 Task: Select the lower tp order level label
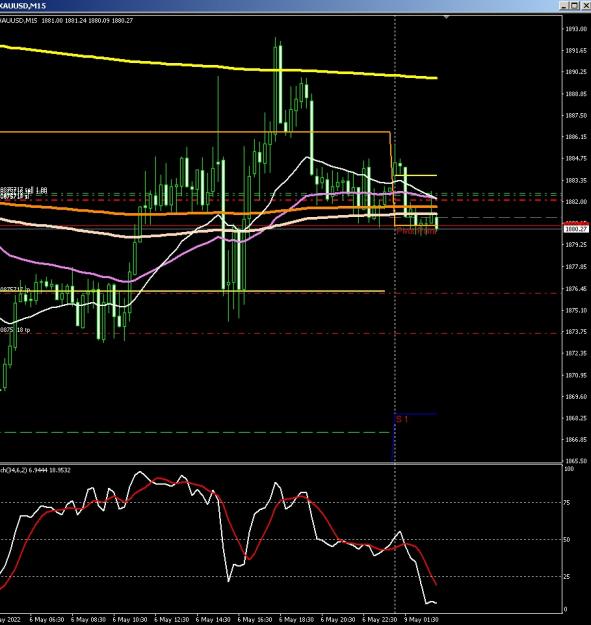click(x=15, y=330)
